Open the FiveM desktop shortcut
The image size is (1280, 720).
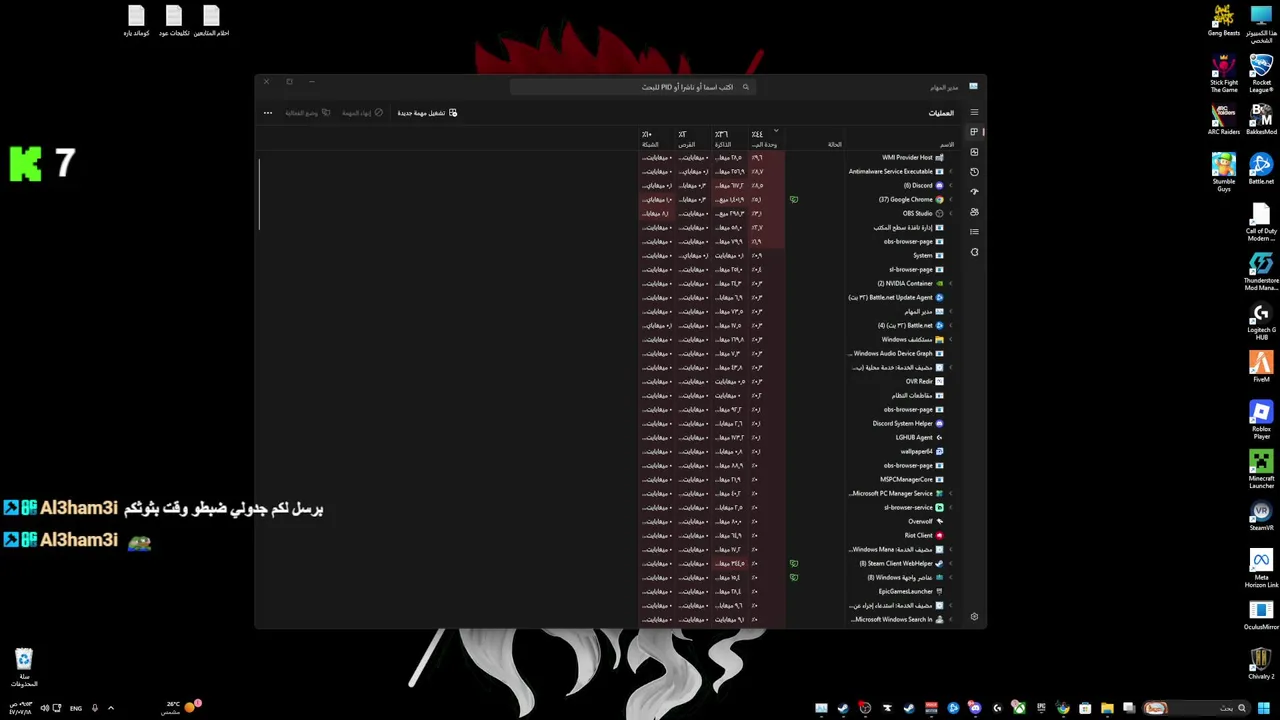pos(1261,366)
